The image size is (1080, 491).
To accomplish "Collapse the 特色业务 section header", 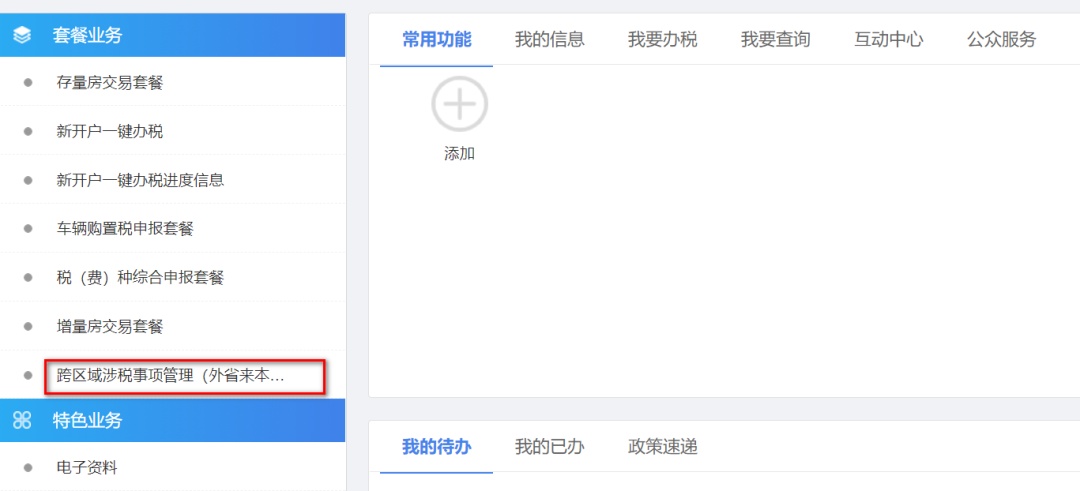I will coord(172,420).
